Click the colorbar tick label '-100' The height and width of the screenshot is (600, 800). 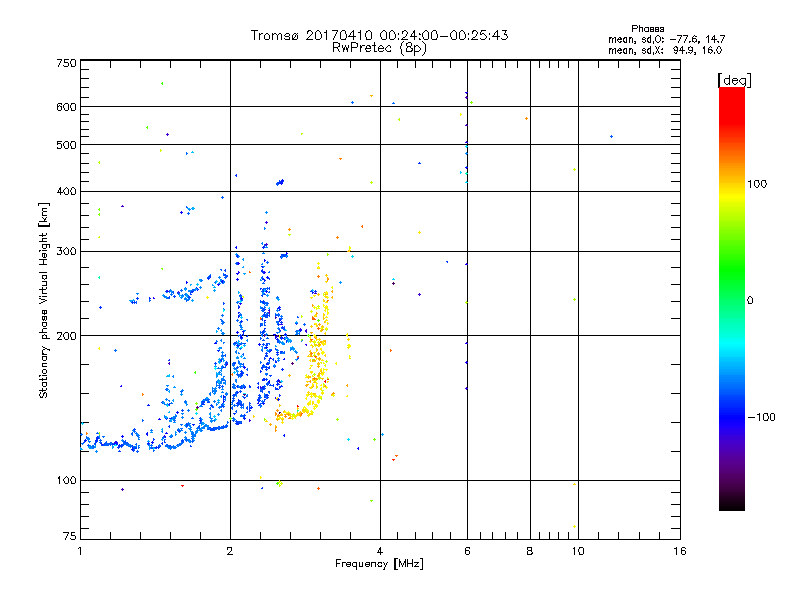click(762, 417)
